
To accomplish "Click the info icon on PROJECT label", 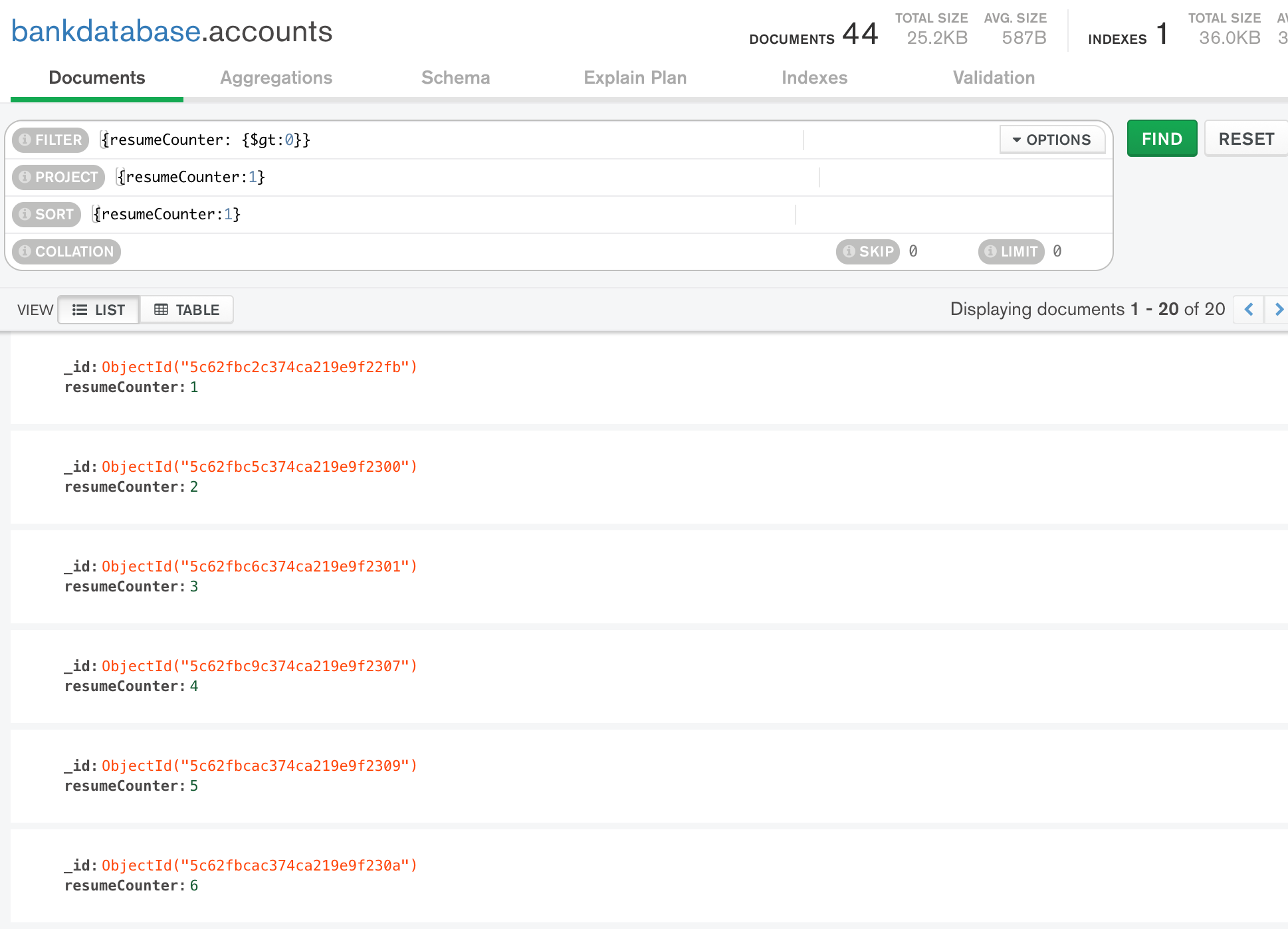I will coord(25,177).
